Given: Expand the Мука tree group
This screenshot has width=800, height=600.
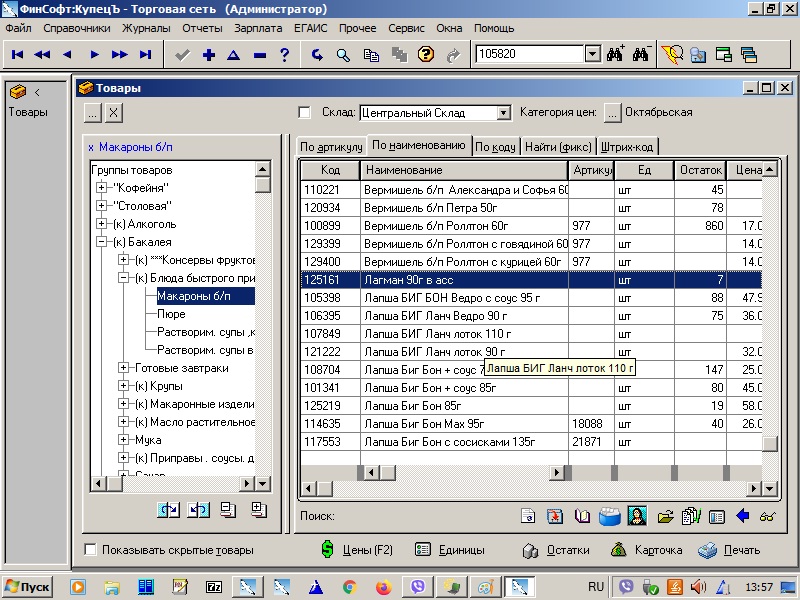Looking at the screenshot, I should [x=123, y=439].
